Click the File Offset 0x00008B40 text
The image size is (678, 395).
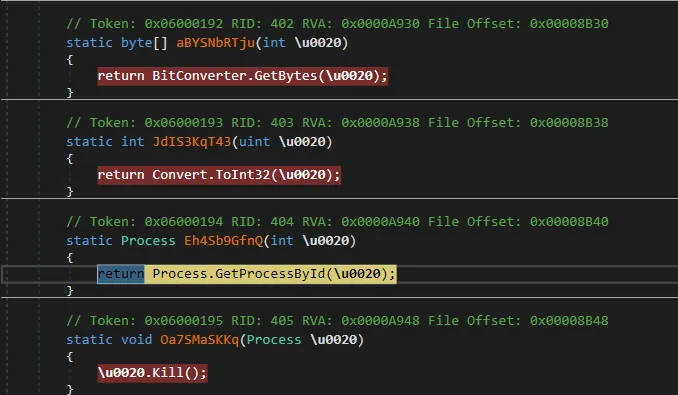[518, 222]
